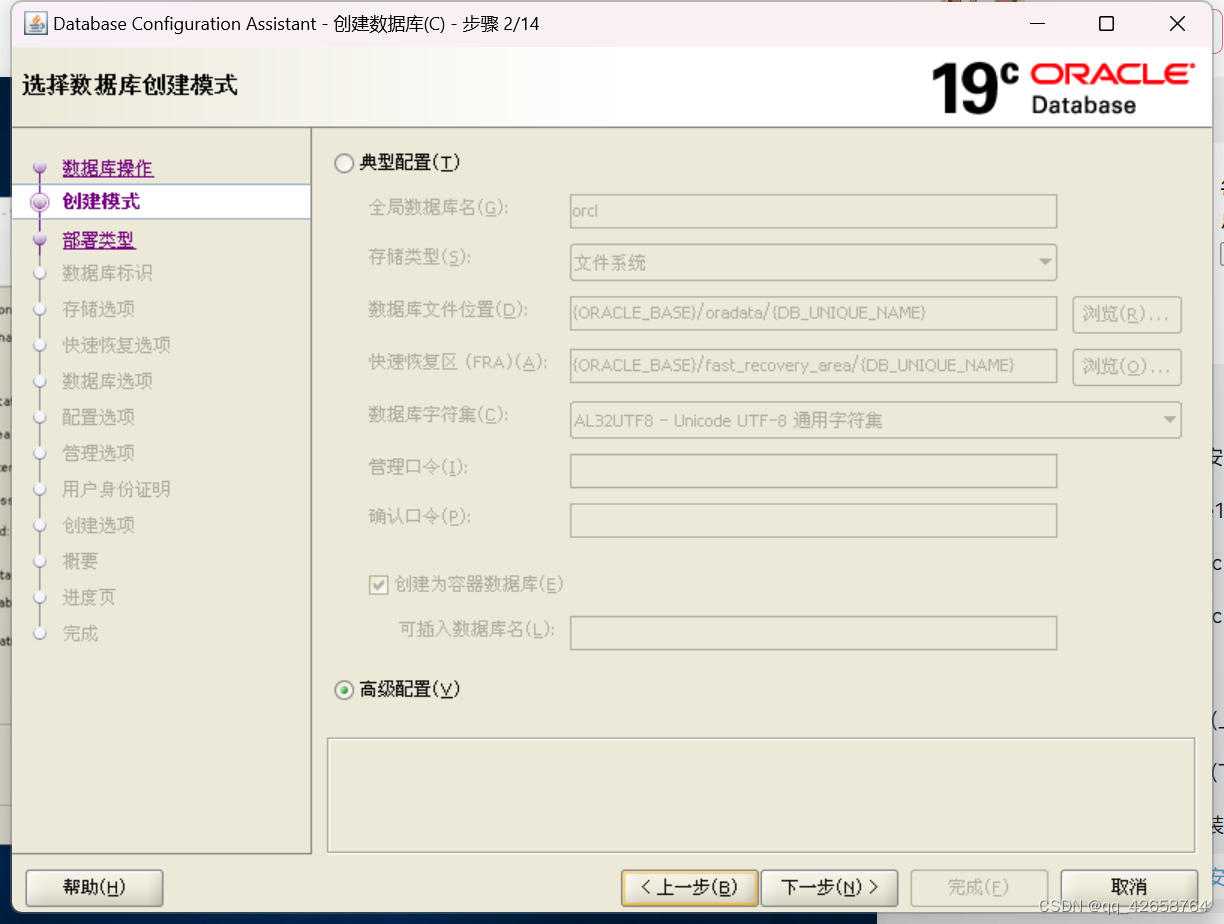The image size is (1224, 924).
Task: Go back with the 上一步(B) button
Action: (x=689, y=887)
